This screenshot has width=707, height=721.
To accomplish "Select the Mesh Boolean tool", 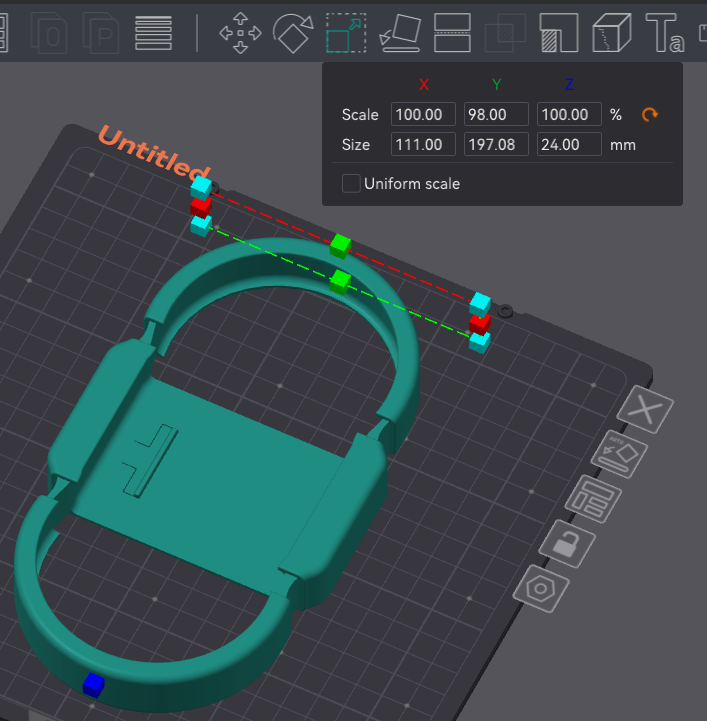I will [x=505, y=33].
